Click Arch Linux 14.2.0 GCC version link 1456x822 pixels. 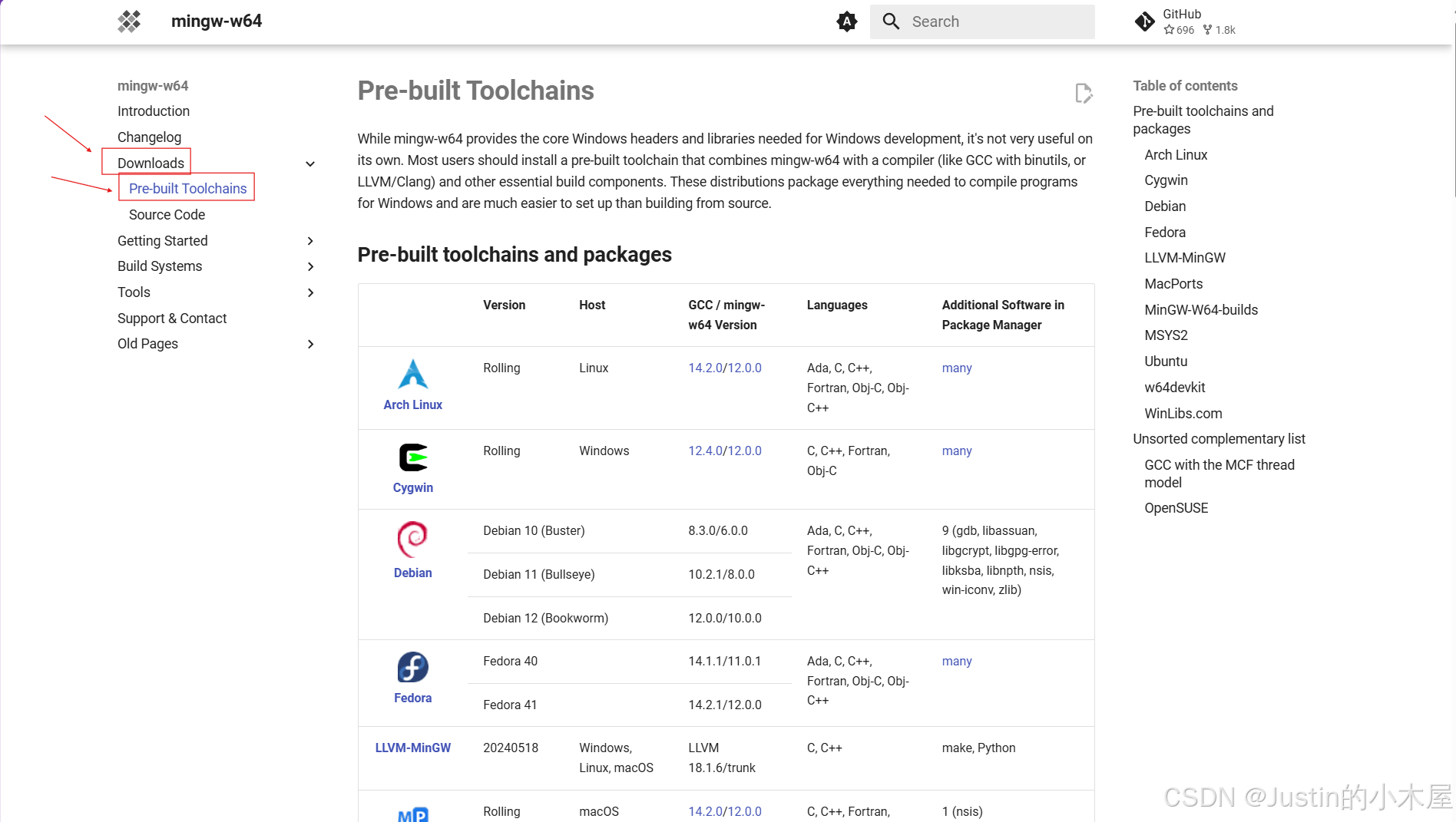pyautogui.click(x=705, y=368)
